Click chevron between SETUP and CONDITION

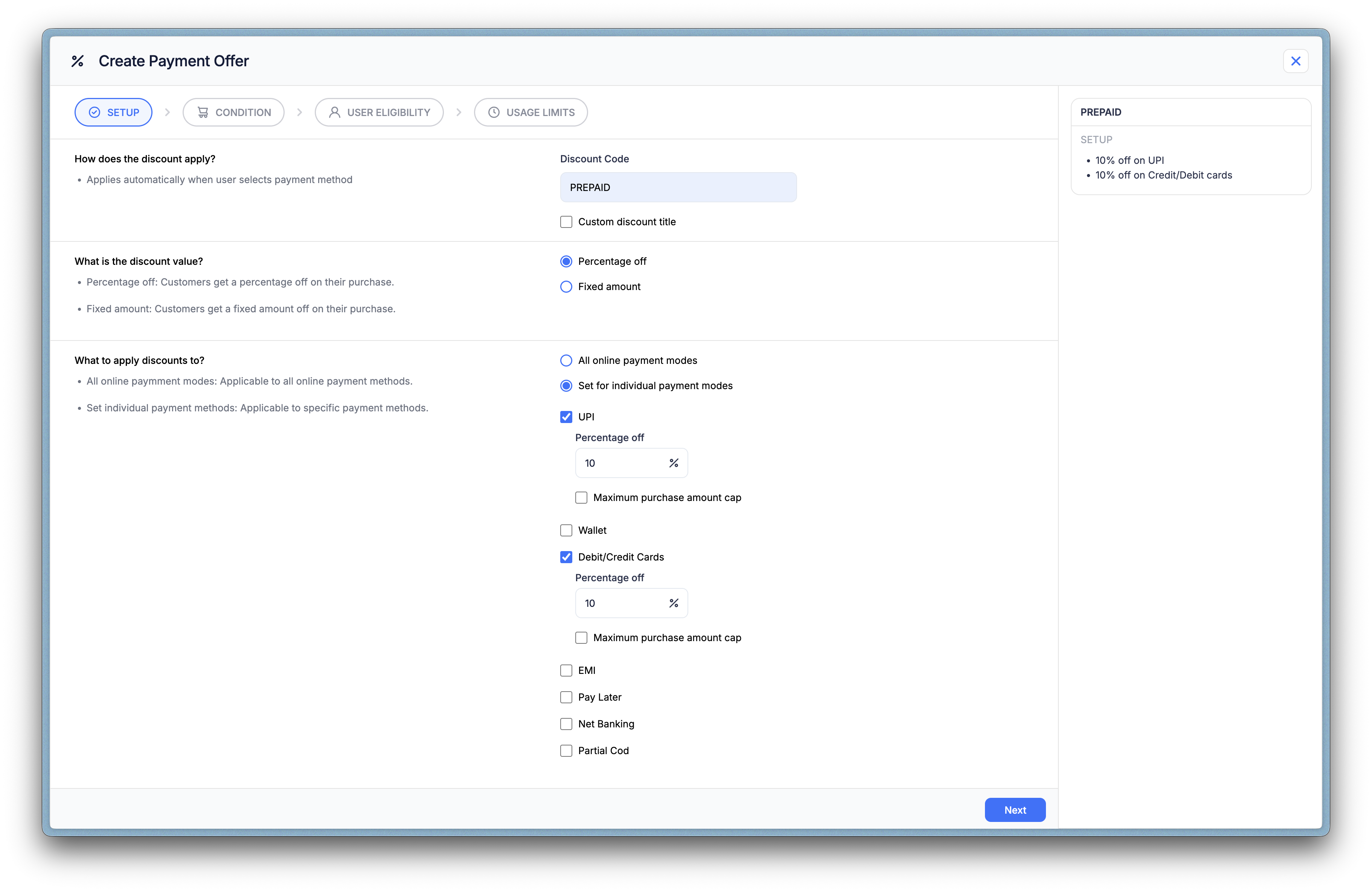(168, 112)
